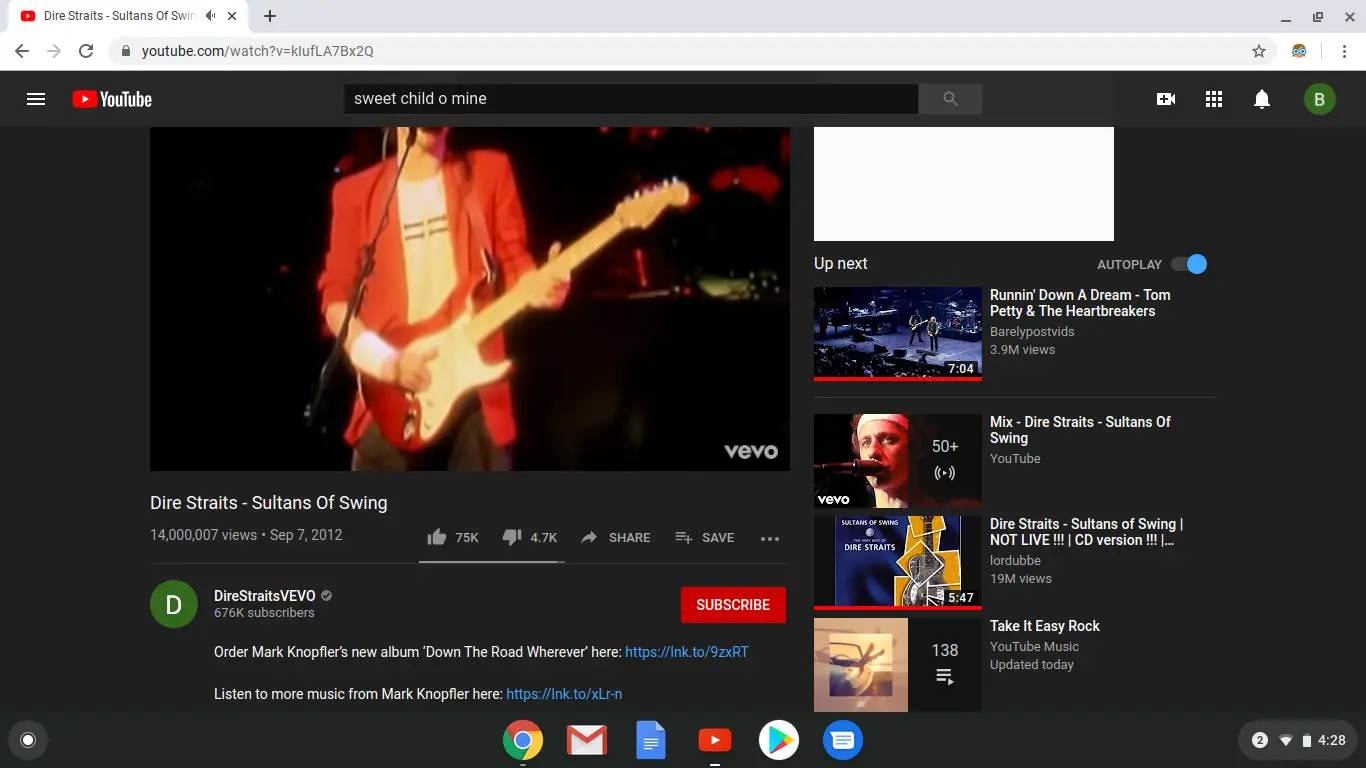Open Play Store from the shelf
Screen dimensions: 1366x768
779,740
